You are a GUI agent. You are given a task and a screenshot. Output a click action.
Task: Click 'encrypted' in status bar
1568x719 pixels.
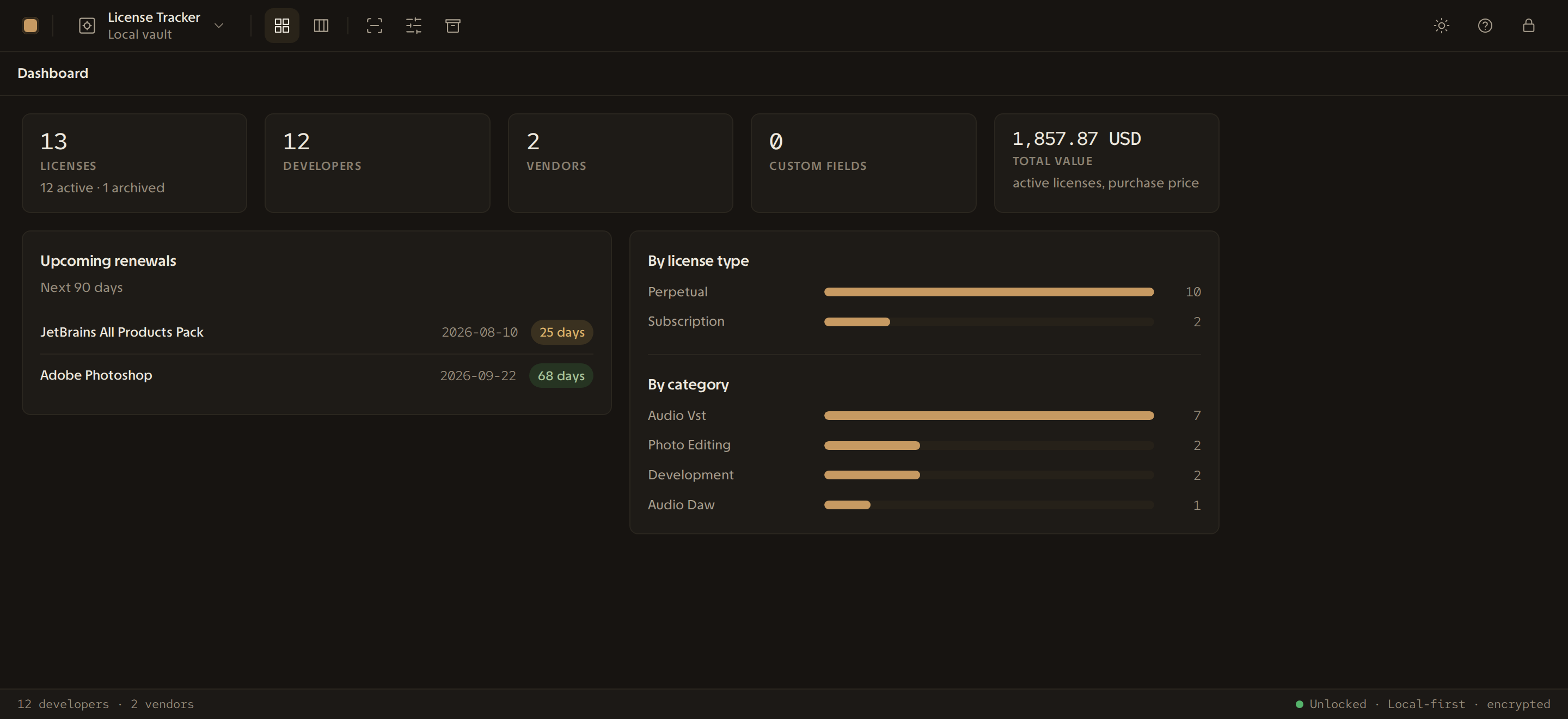[1518, 704]
